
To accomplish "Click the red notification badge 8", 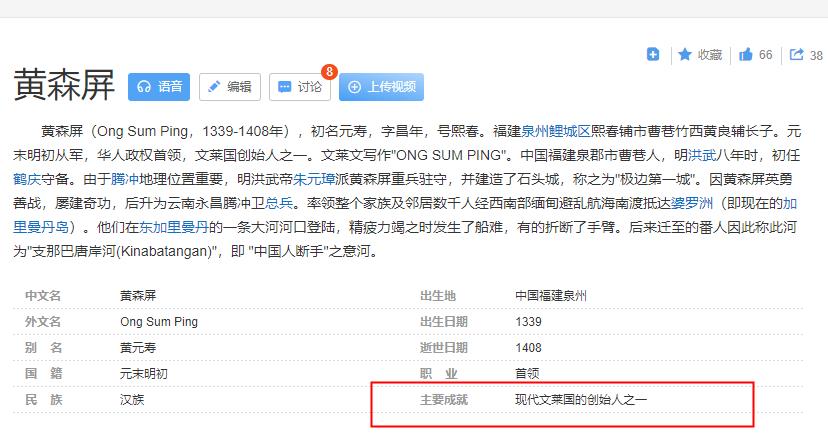I will point(329,72).
